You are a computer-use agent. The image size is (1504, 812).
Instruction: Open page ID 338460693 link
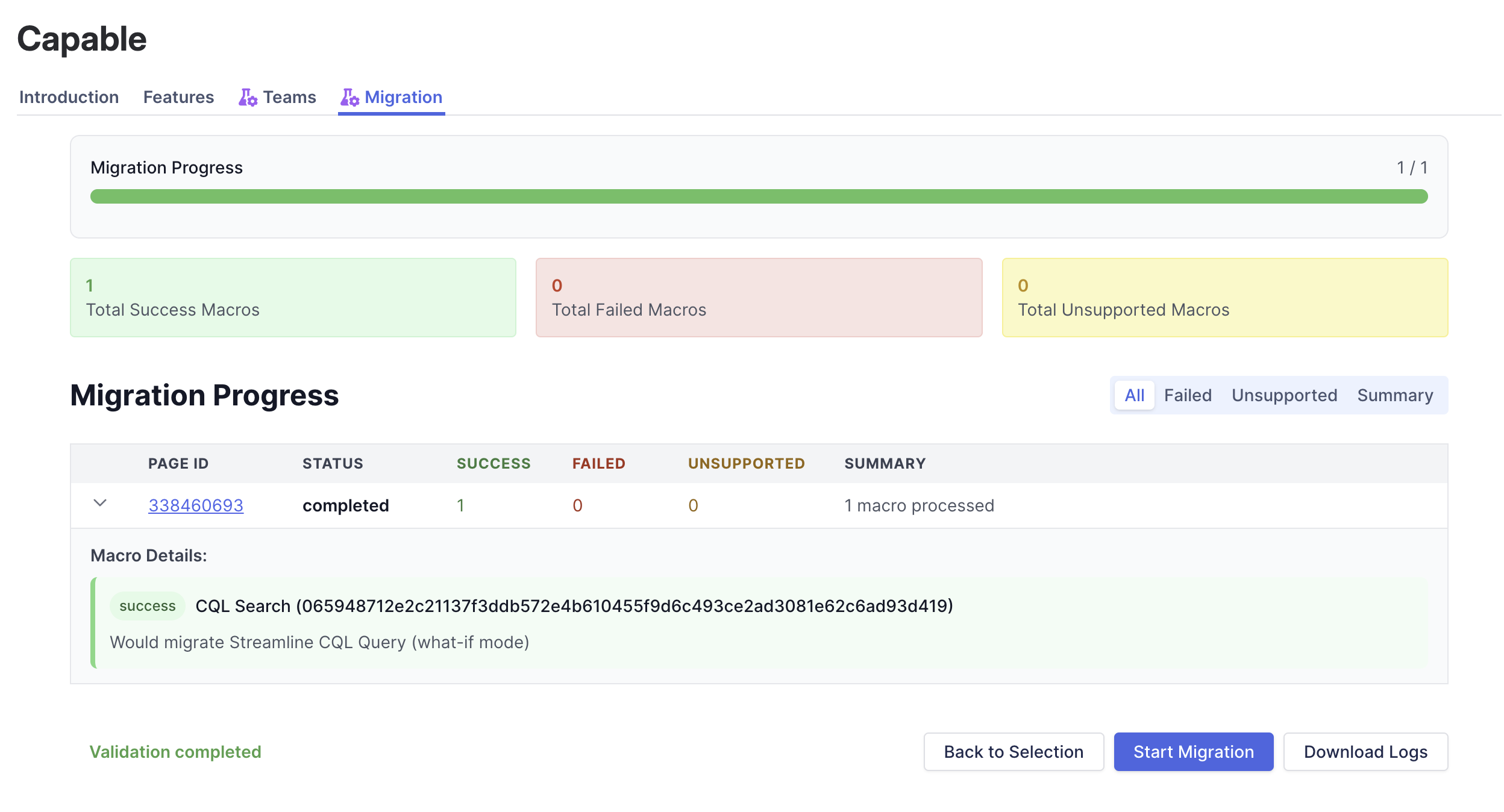196,505
